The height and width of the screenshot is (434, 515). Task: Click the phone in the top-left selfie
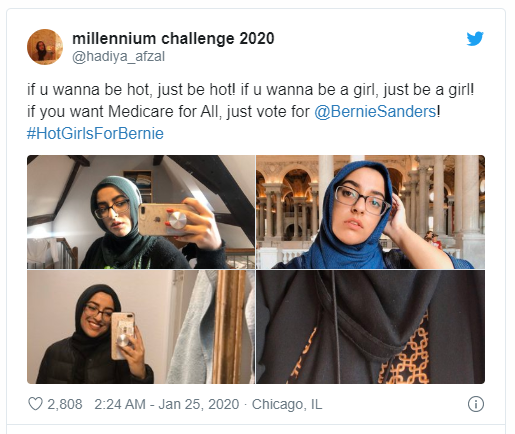tap(163, 219)
